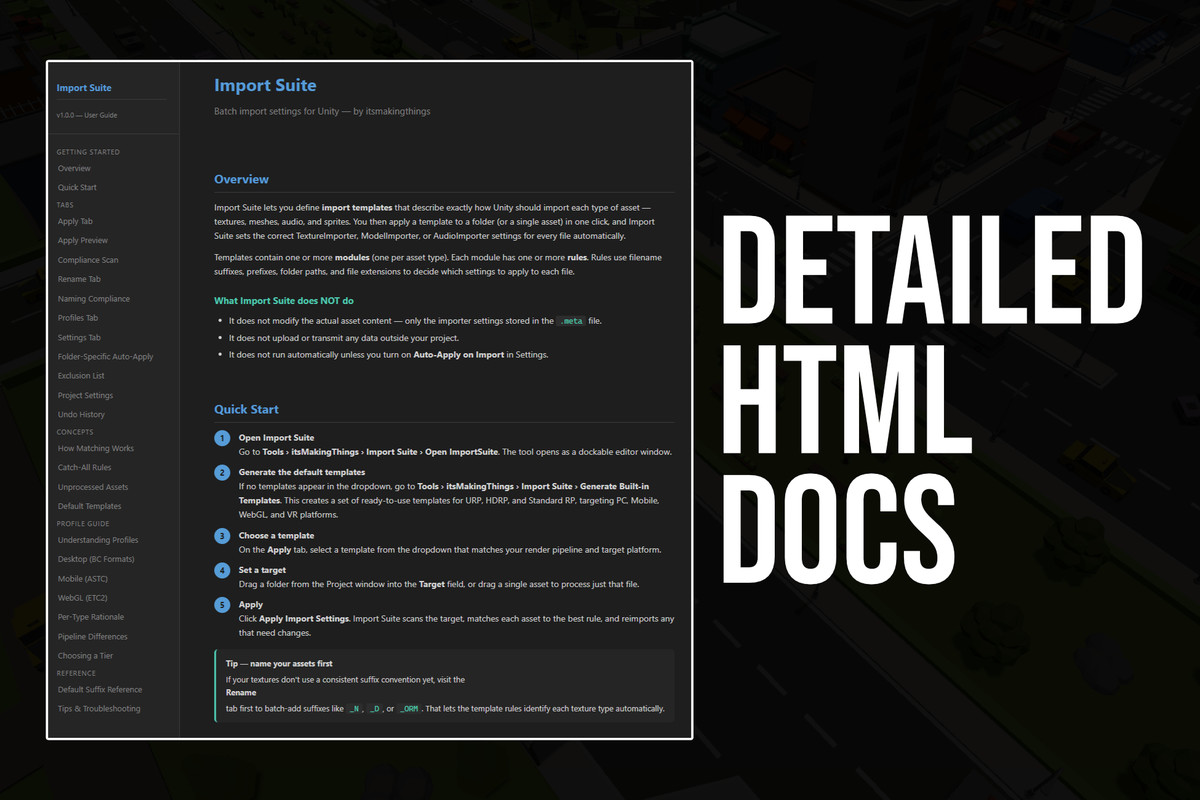Select Exclusion List in sidebar
Image resolution: width=1200 pixels, height=800 pixels.
(x=81, y=376)
